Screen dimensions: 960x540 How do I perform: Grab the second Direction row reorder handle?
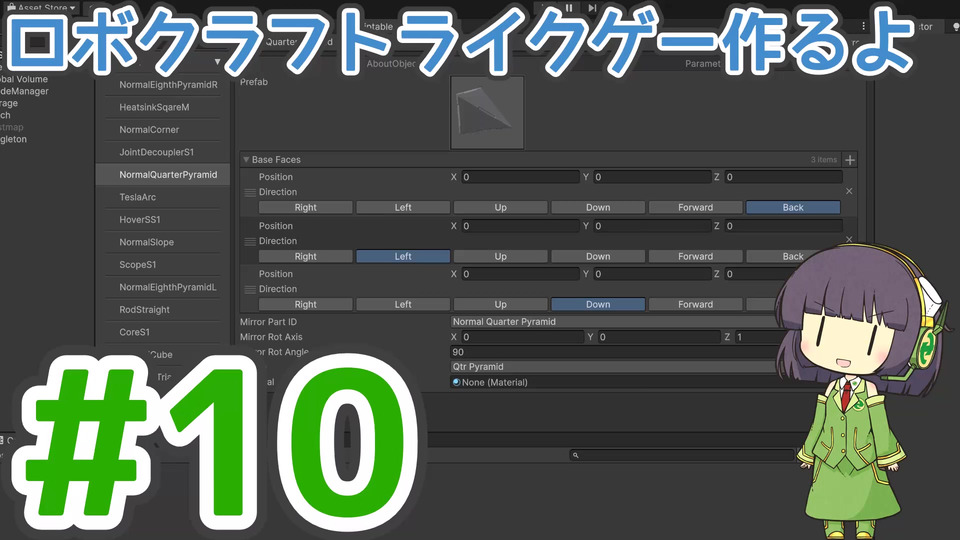250,241
